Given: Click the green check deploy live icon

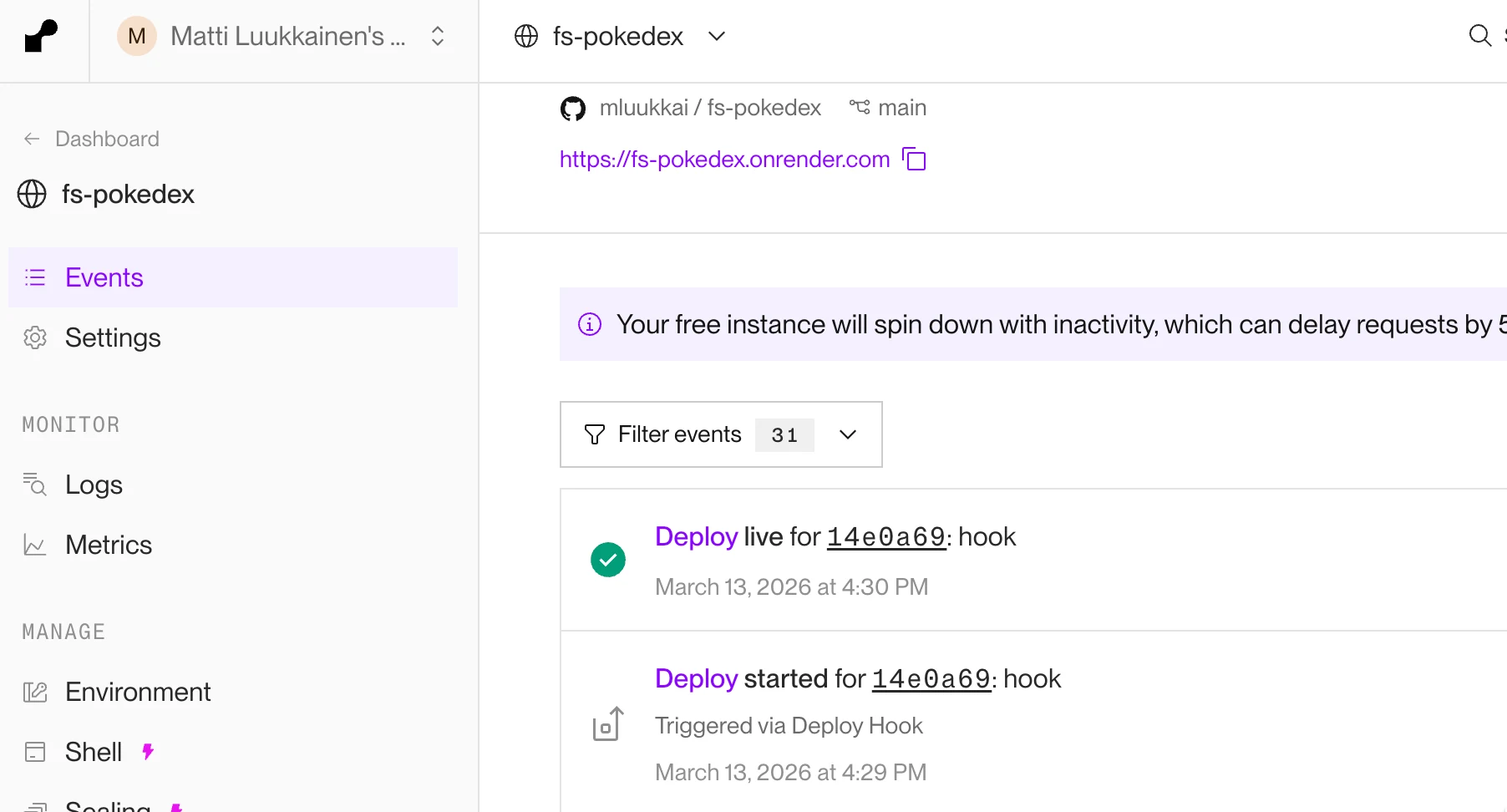Looking at the screenshot, I should [608, 560].
